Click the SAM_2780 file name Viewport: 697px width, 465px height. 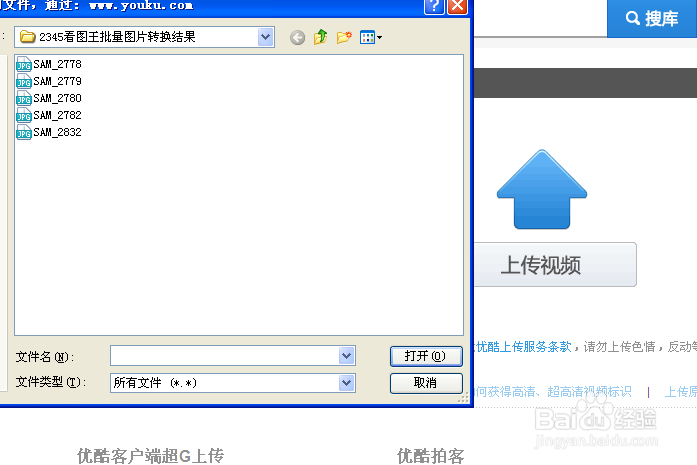coord(57,98)
